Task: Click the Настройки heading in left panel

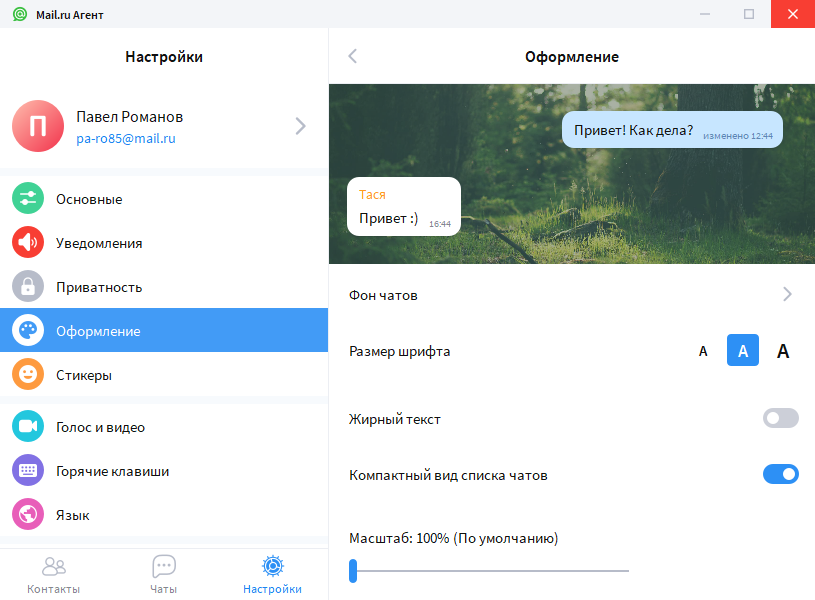Action: coord(164,57)
